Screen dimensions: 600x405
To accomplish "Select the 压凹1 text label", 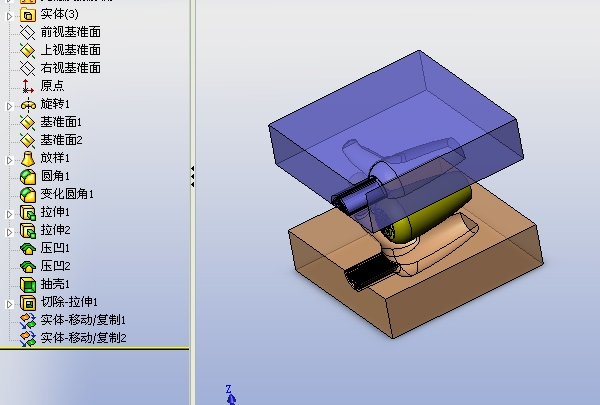I will 55,248.
